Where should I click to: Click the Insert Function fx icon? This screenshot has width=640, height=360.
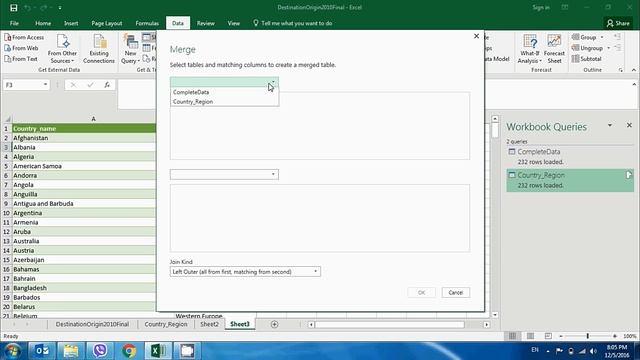pyautogui.click(x=107, y=85)
